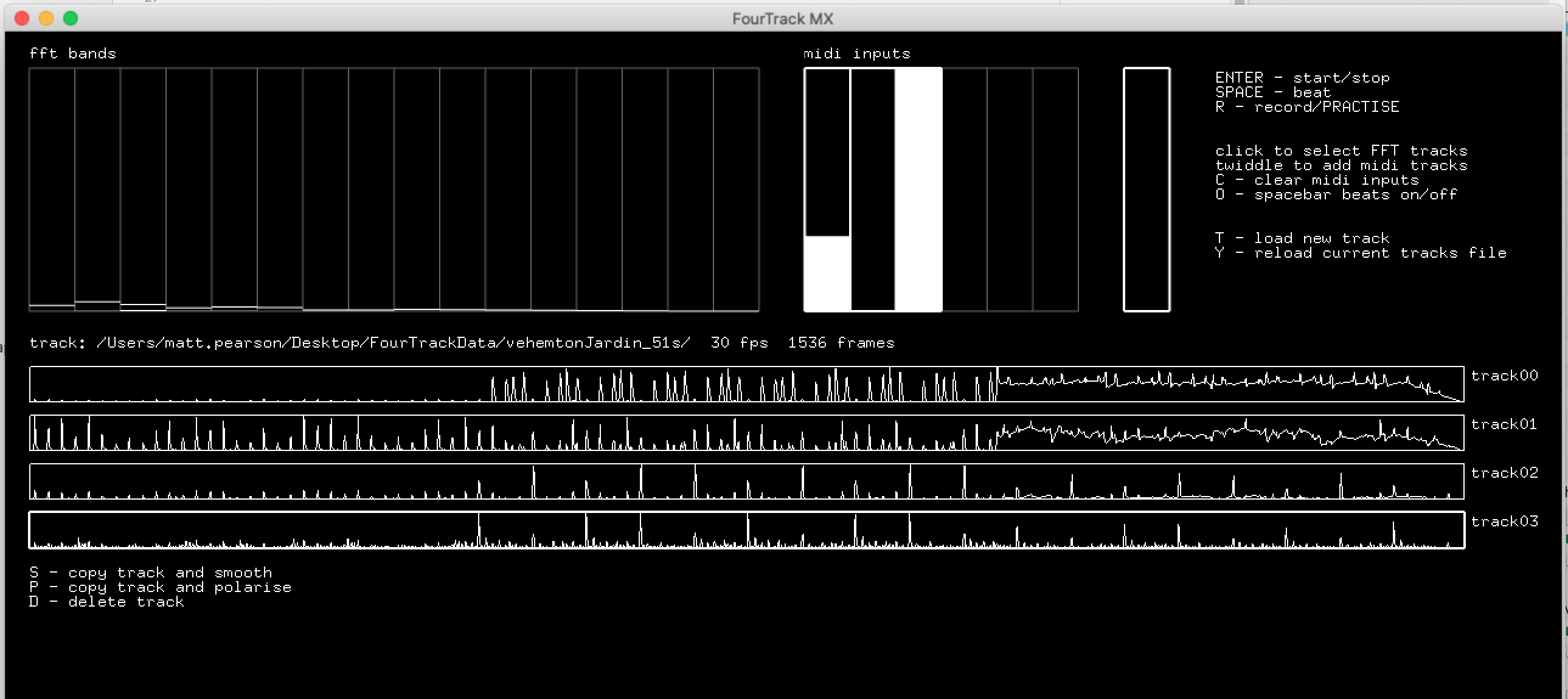1568x699 pixels.
Task: Click the standalone beat indicator box
Action: (x=1146, y=189)
